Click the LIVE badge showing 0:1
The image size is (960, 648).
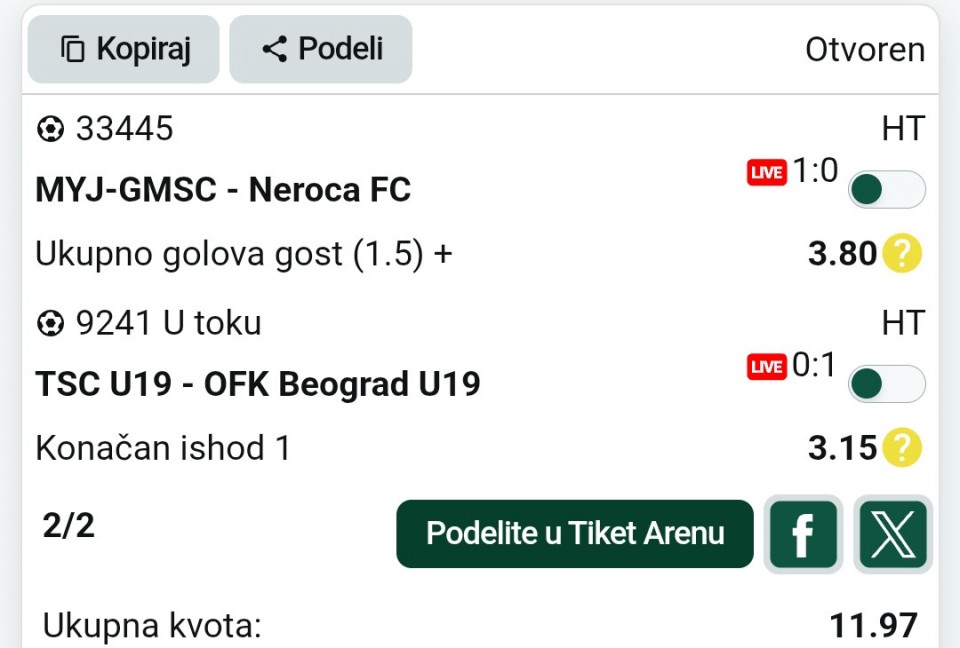(x=767, y=367)
